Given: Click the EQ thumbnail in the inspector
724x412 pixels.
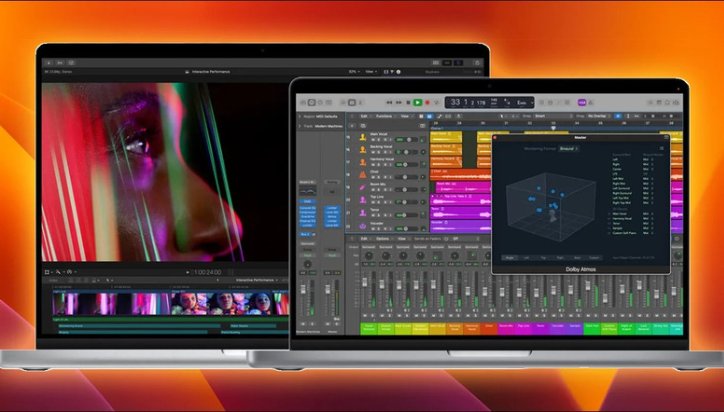Looking at the screenshot, I should point(308,190).
